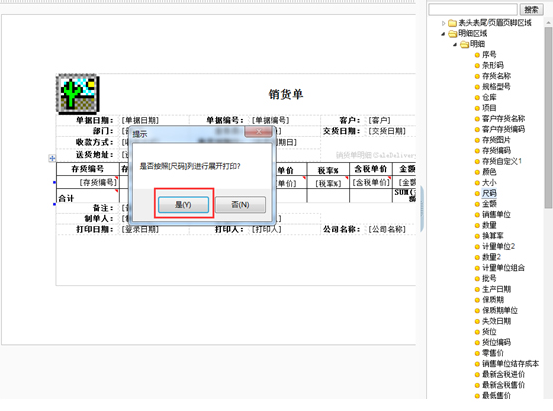The image size is (553, 411).
Task: Collapse the 明细 sub-node arrow
Action: (455, 44)
